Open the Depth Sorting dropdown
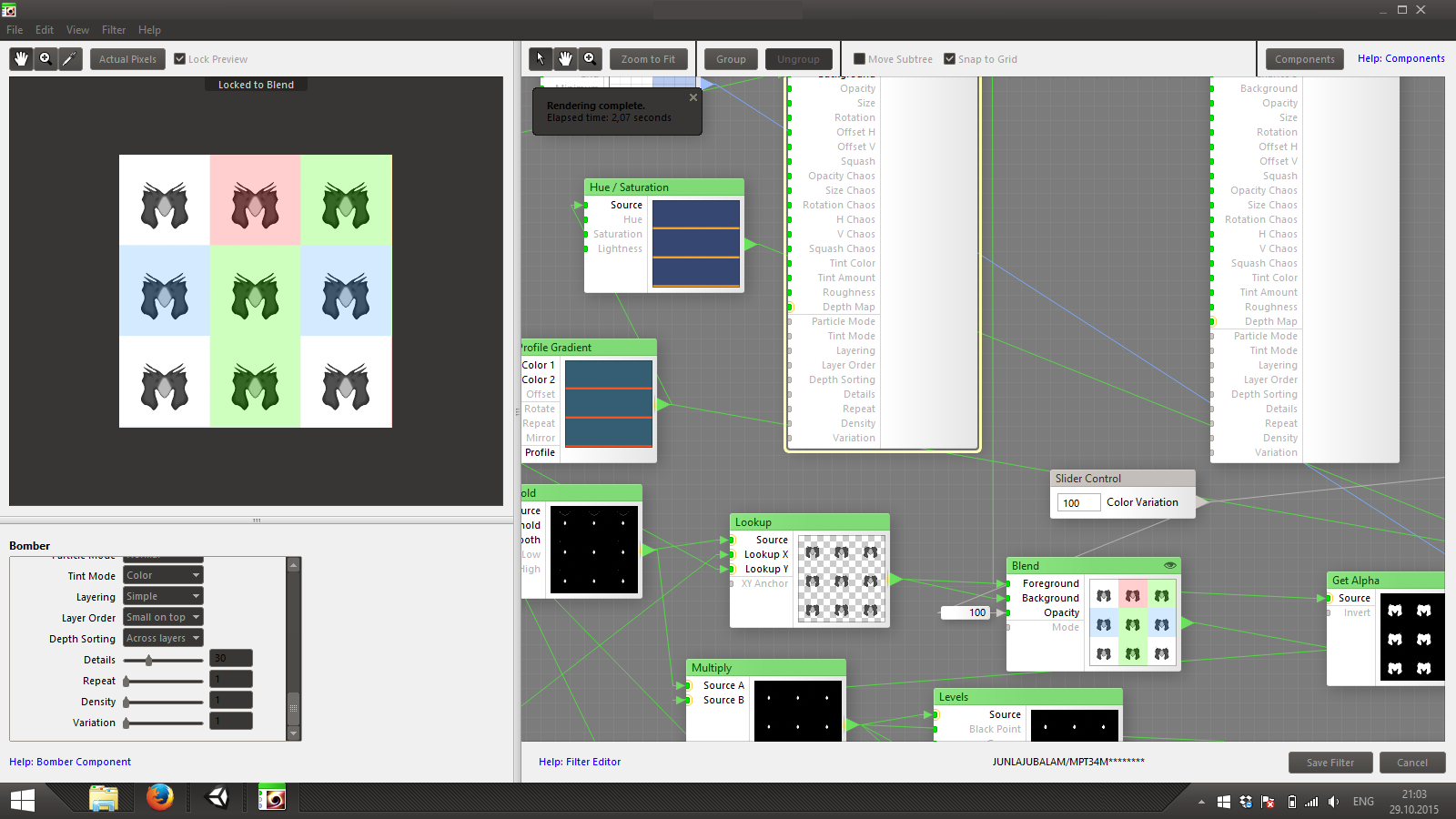The width and height of the screenshot is (1456, 819). point(163,638)
